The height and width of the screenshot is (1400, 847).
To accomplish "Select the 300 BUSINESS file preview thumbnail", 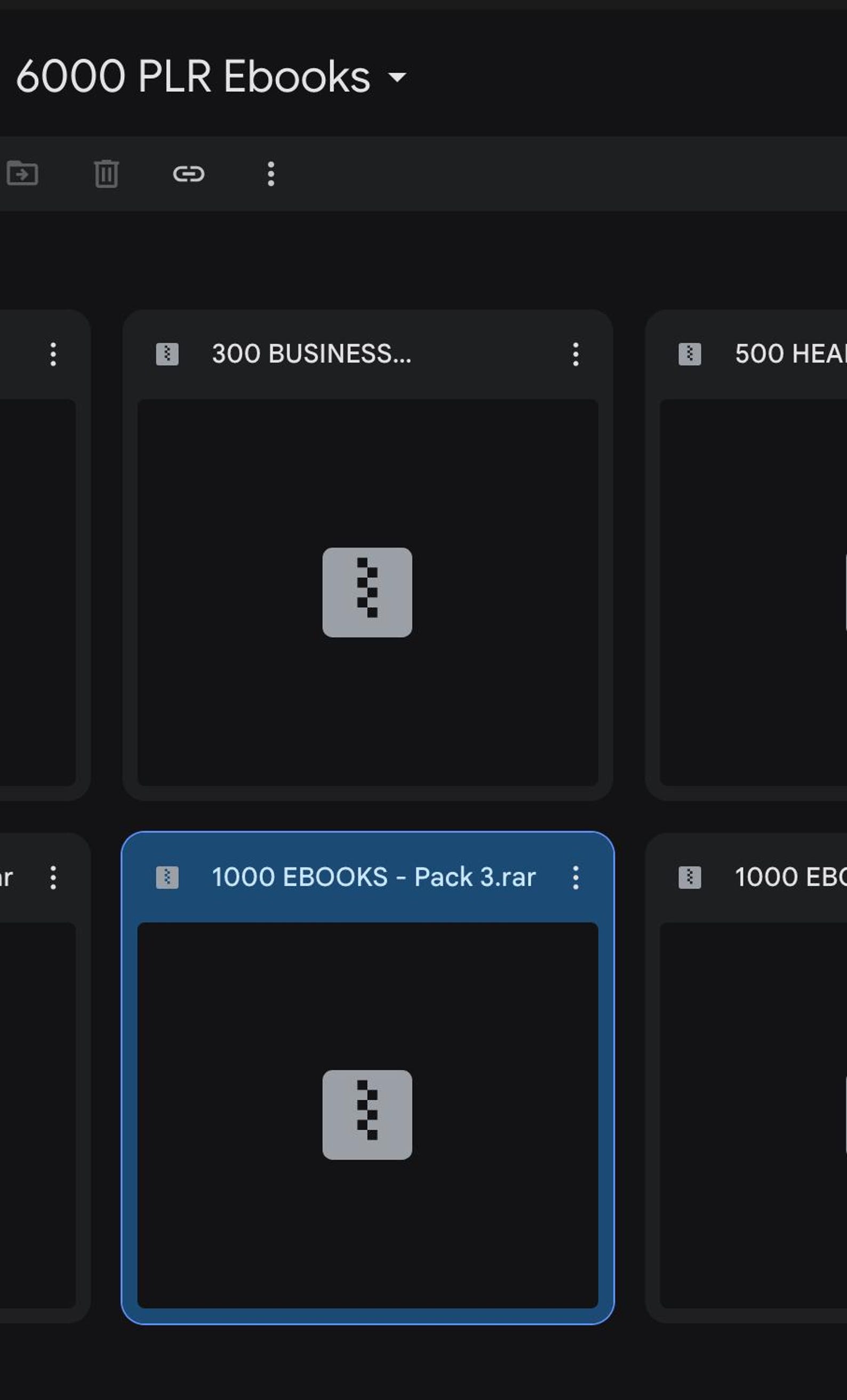I will (x=368, y=593).
